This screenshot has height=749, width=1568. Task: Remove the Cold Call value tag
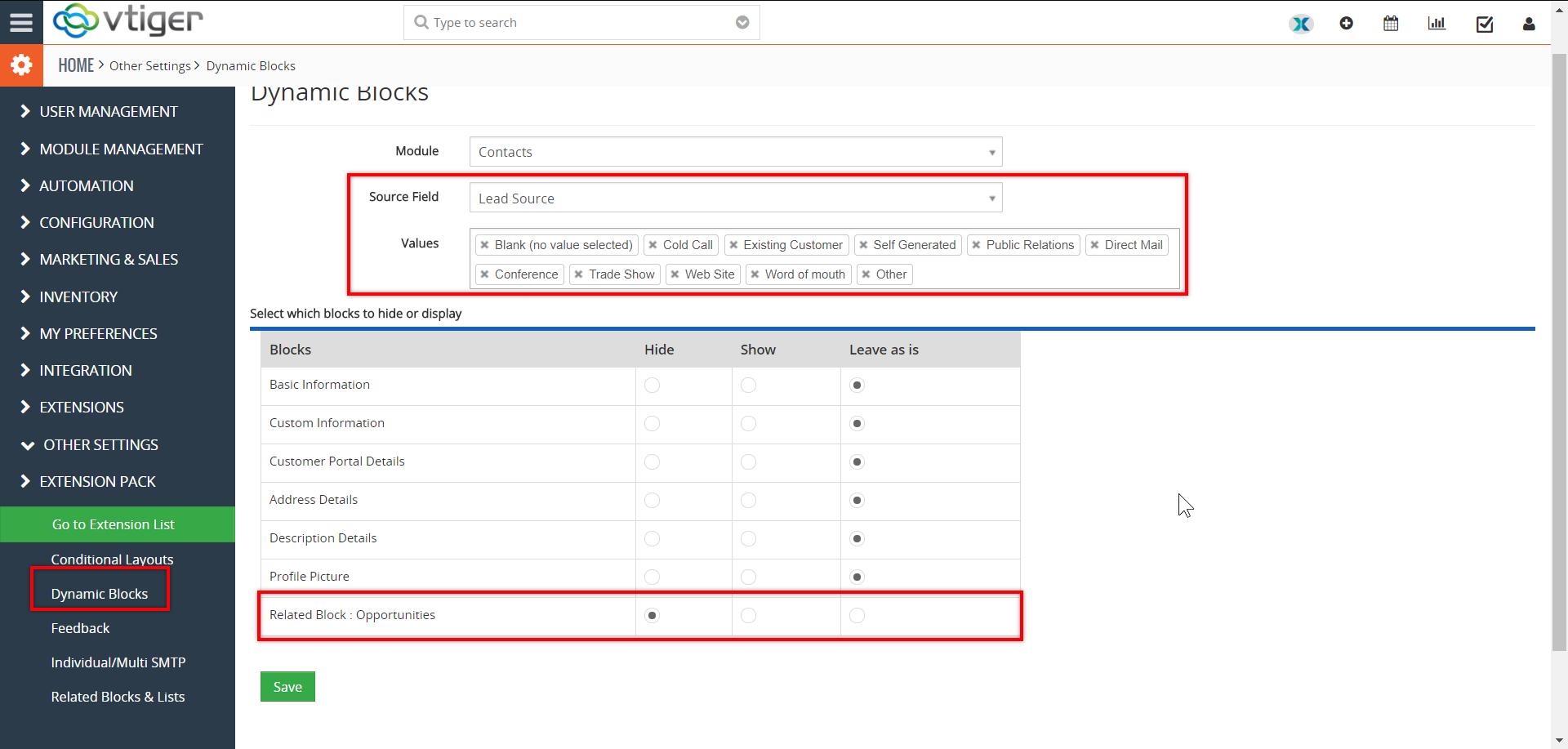(653, 245)
